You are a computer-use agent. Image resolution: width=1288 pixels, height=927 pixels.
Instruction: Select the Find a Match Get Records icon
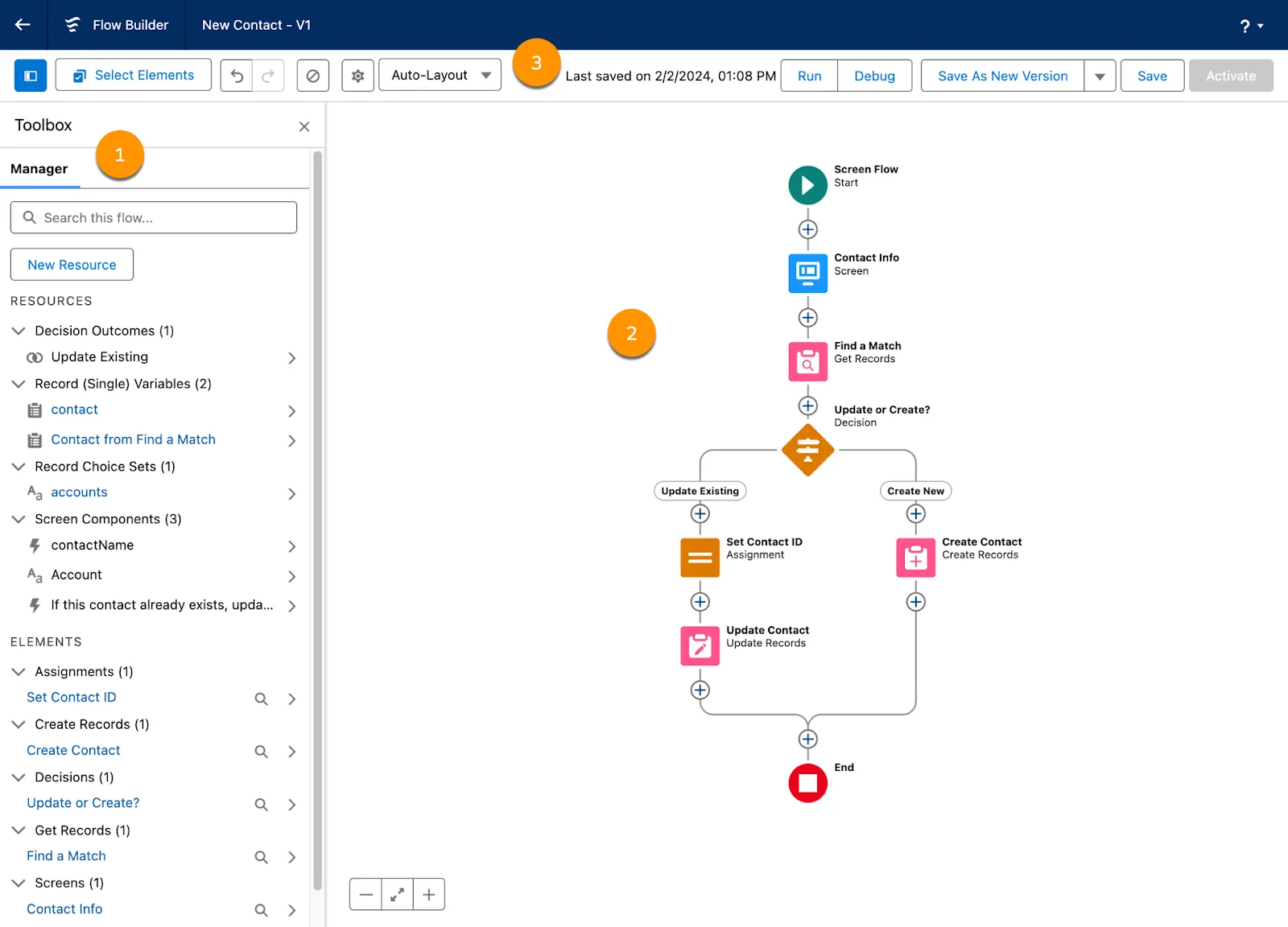[807, 360]
